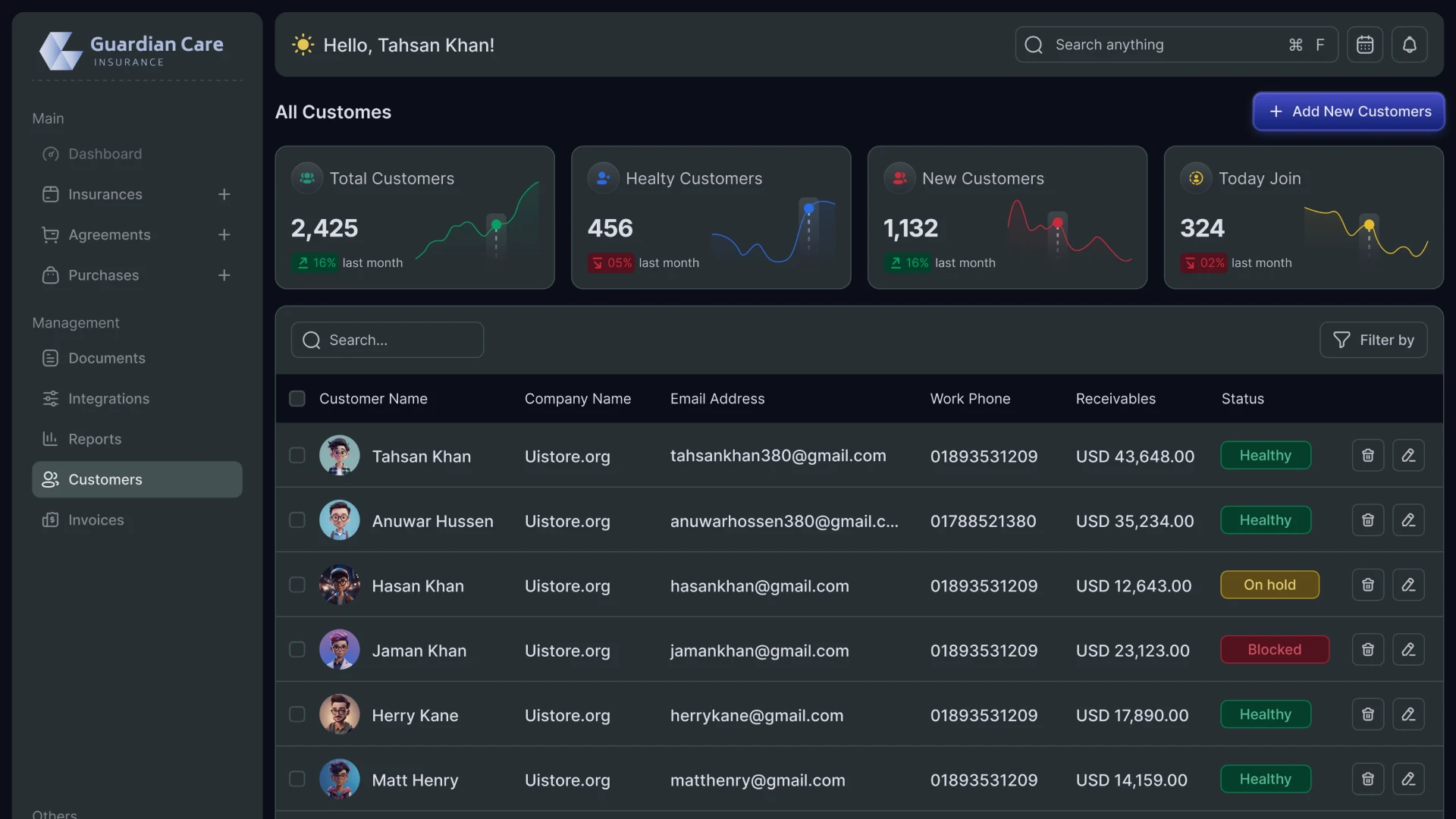Click the Total Customers card icon
The height and width of the screenshot is (819, 1456).
tap(306, 177)
